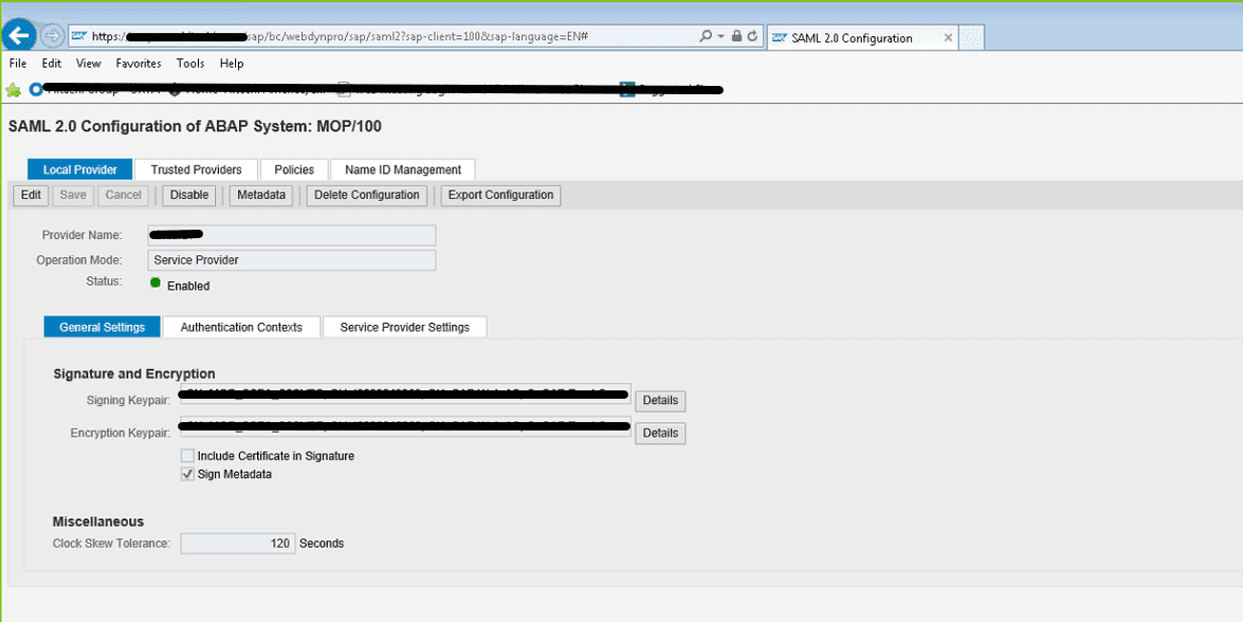Open the Name ID Management tab

click(403, 170)
